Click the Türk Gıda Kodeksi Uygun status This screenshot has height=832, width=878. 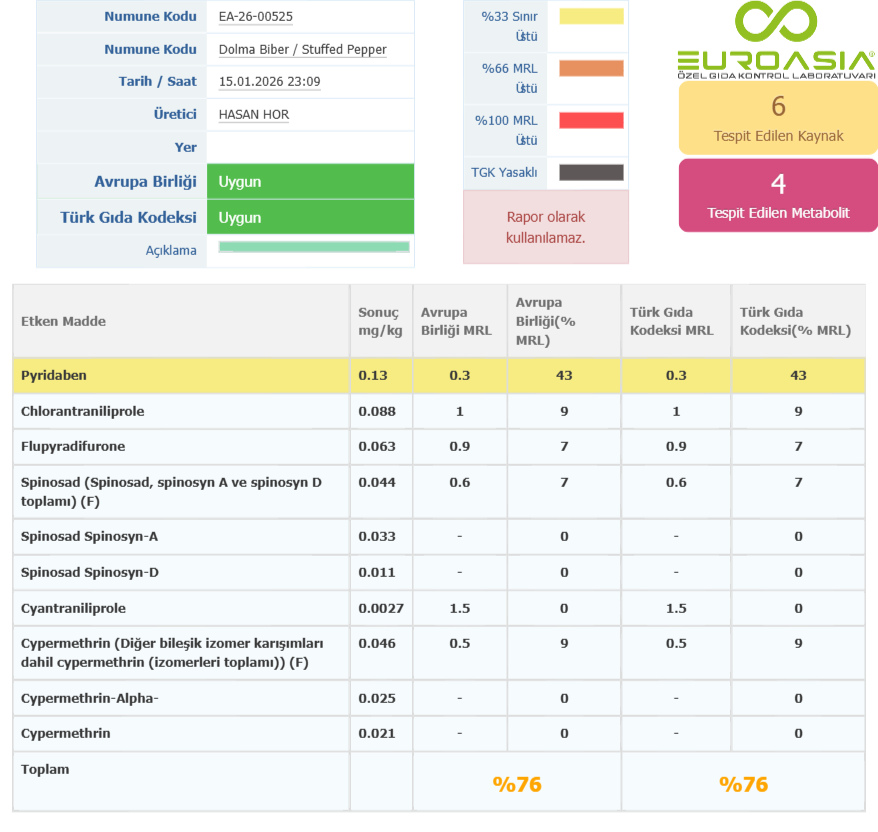[310, 217]
